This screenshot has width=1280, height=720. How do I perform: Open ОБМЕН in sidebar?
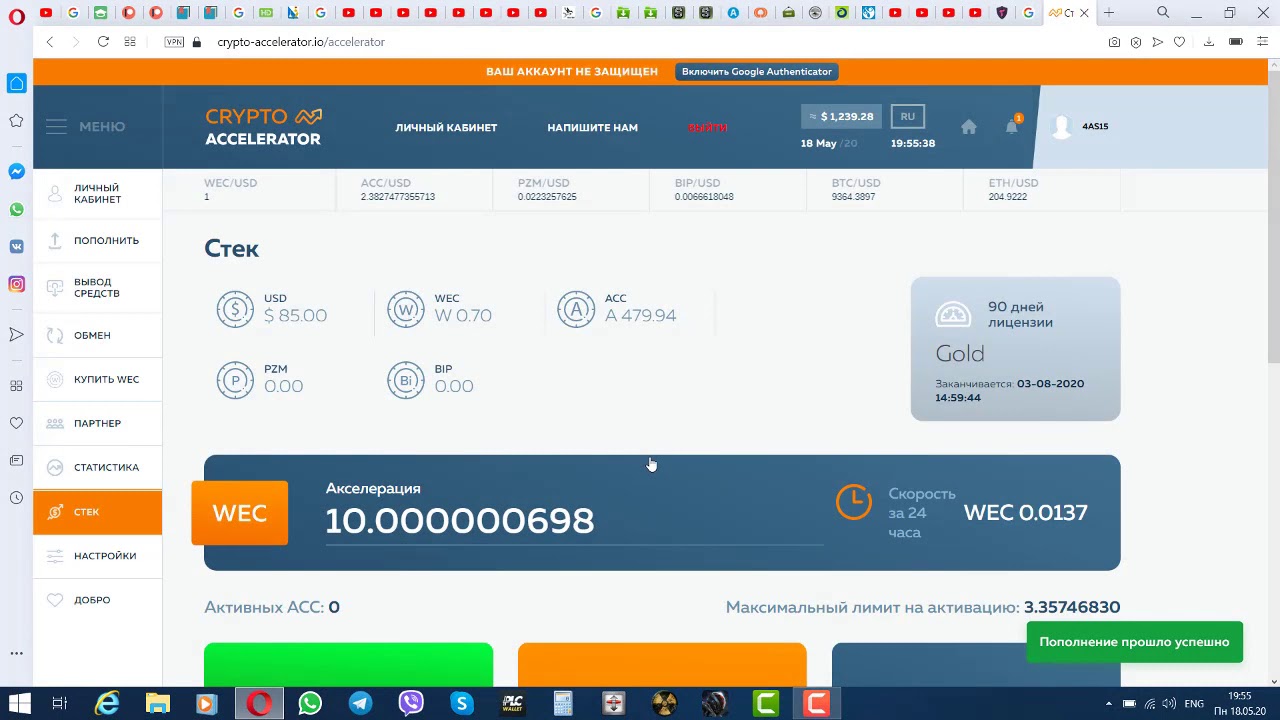(97, 335)
